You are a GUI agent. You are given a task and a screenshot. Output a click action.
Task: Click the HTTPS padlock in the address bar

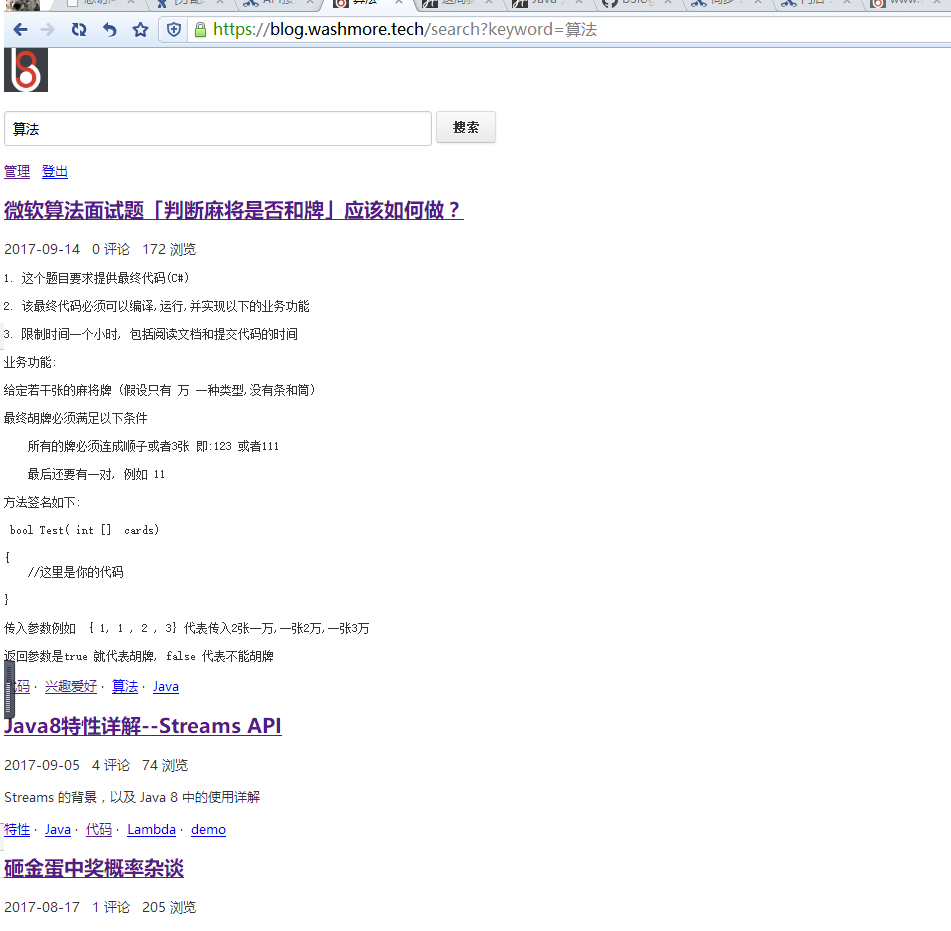[x=201, y=29]
